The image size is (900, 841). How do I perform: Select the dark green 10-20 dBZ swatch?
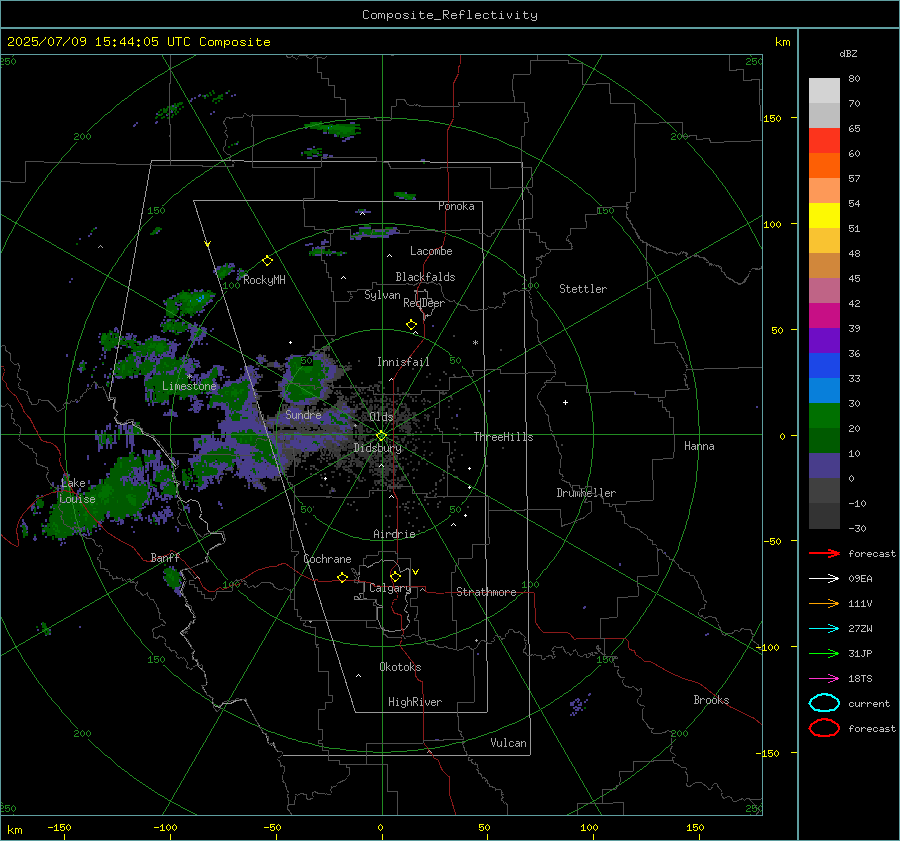(x=824, y=440)
